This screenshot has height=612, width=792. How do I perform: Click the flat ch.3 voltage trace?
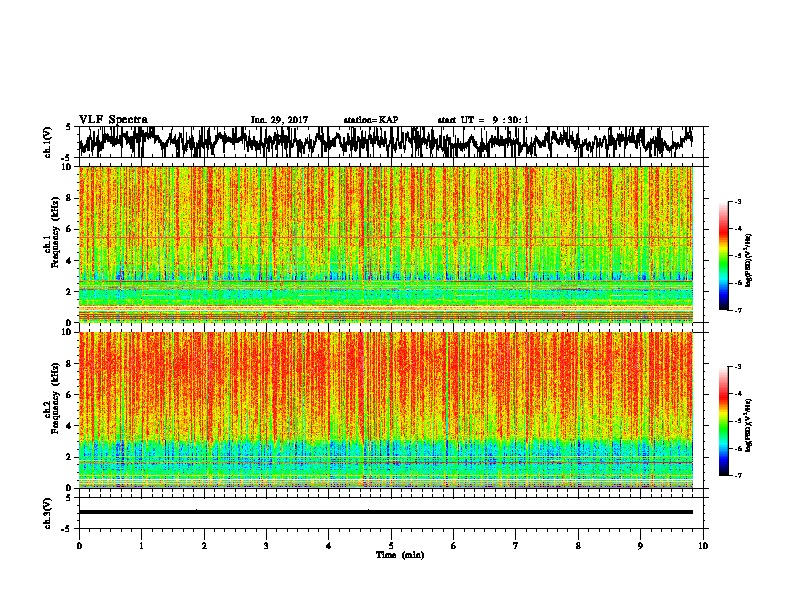385,512
